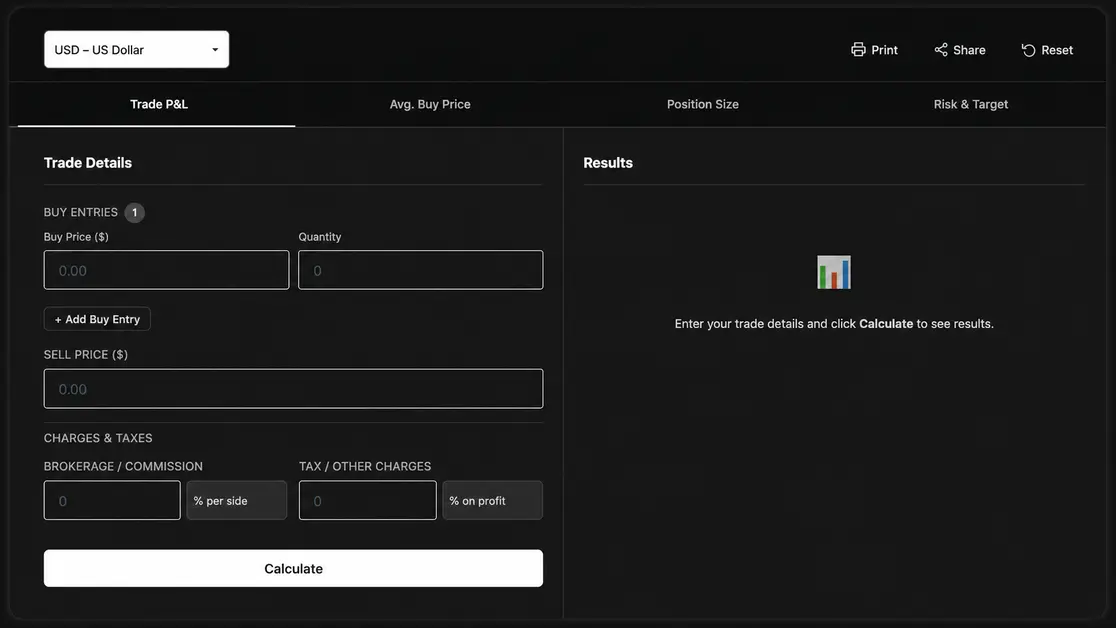
Task: Click the buy entries count badge 1
Action: pos(135,212)
